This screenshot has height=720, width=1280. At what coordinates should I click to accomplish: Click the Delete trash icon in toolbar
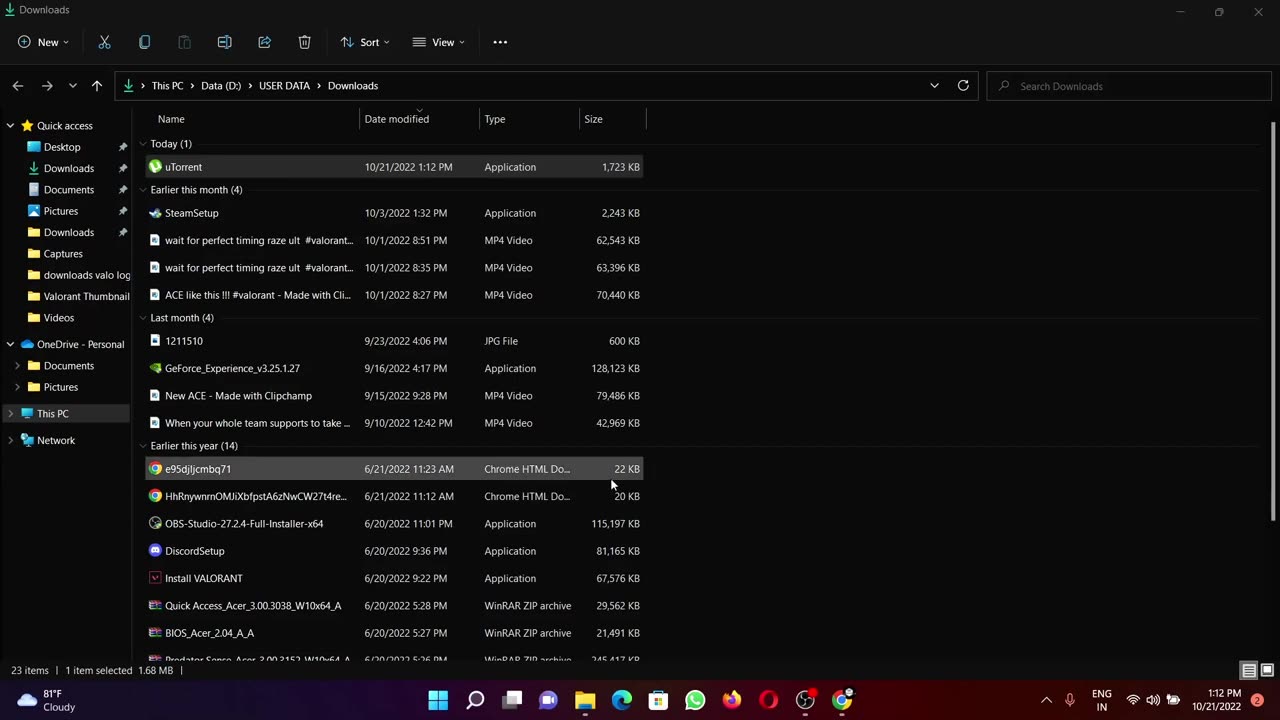[x=304, y=42]
